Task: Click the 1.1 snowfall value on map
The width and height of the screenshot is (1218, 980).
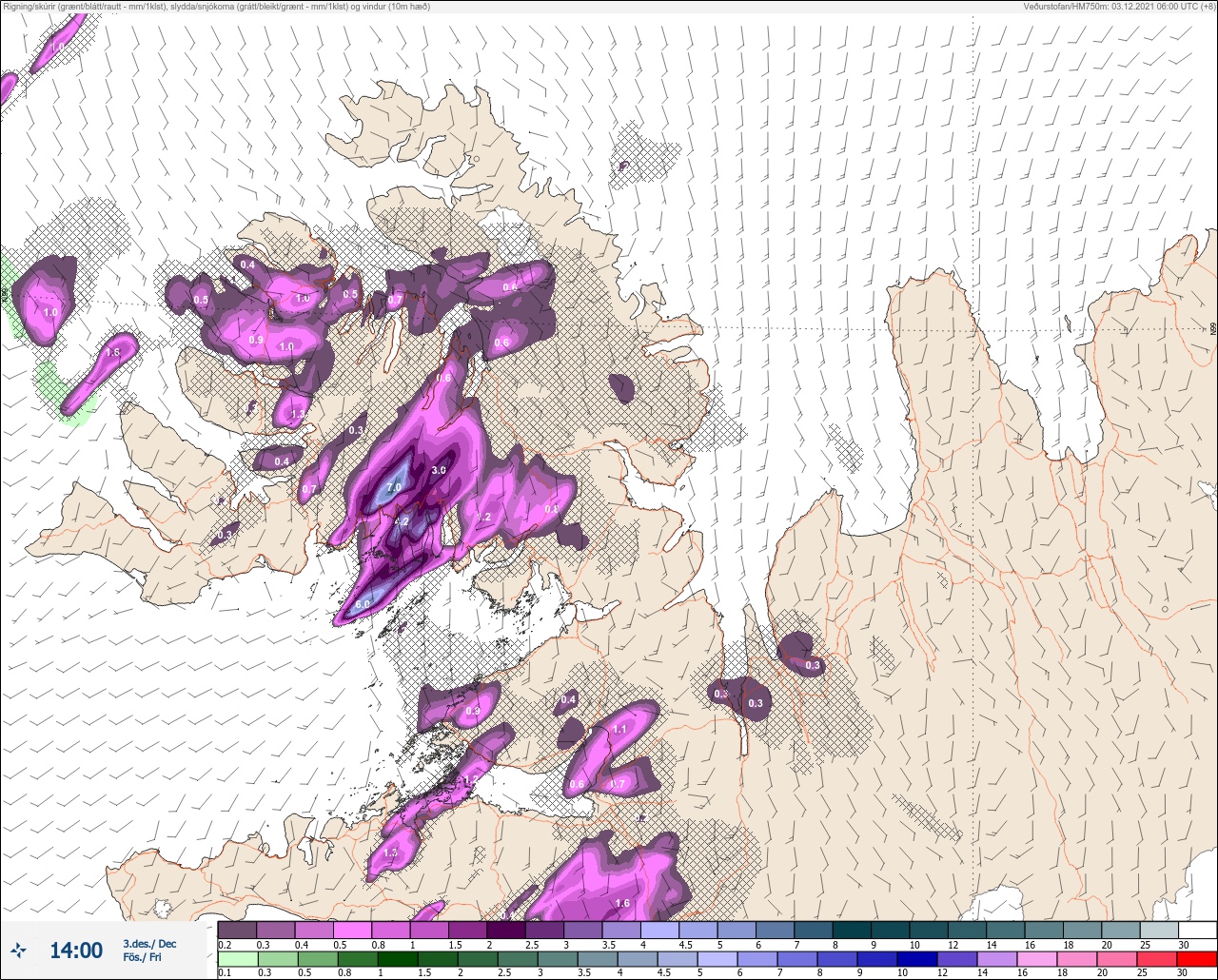Action: tap(619, 729)
